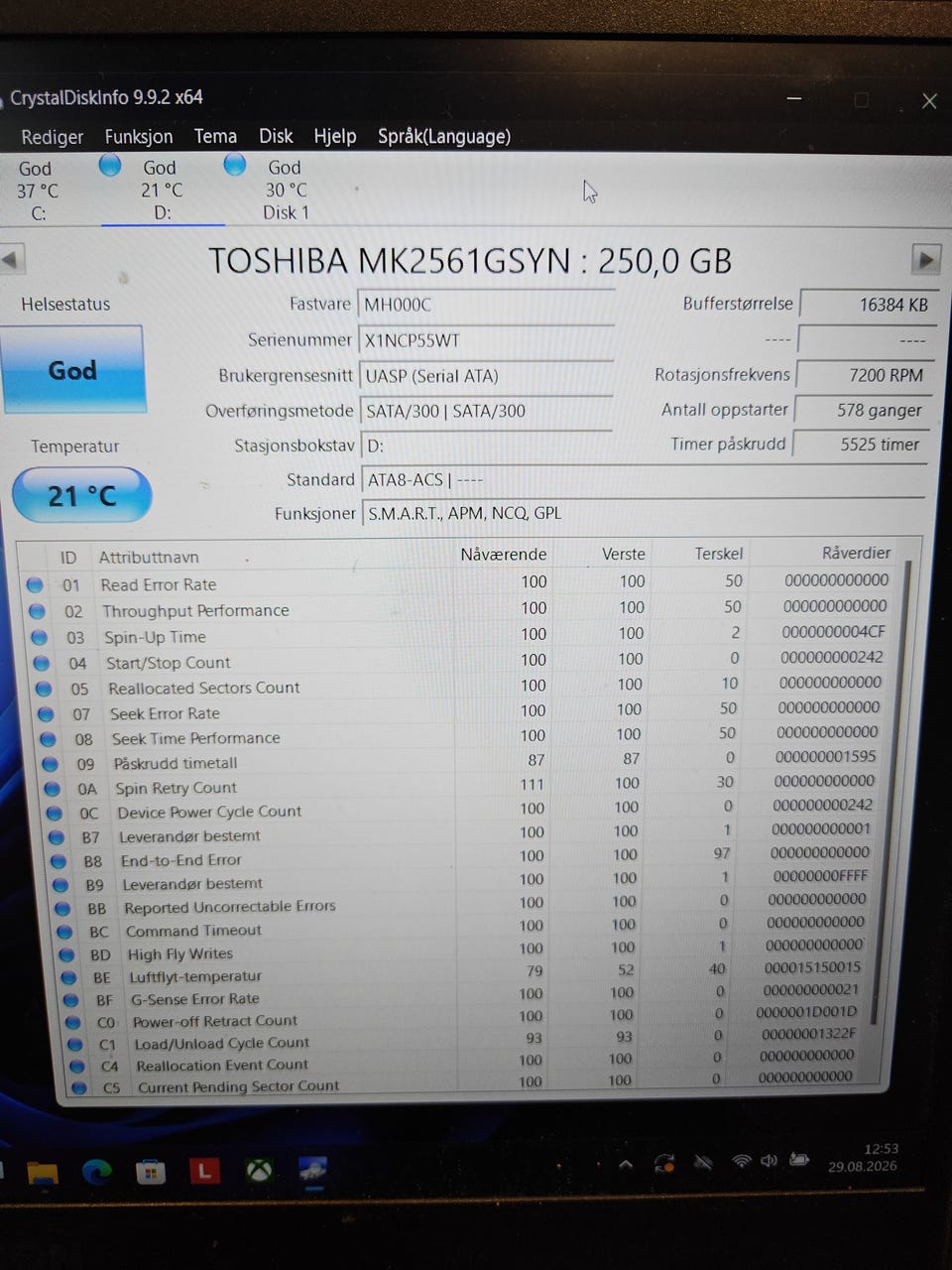Open the Rediger menu
Screen dimensions: 952x1270
53,137
